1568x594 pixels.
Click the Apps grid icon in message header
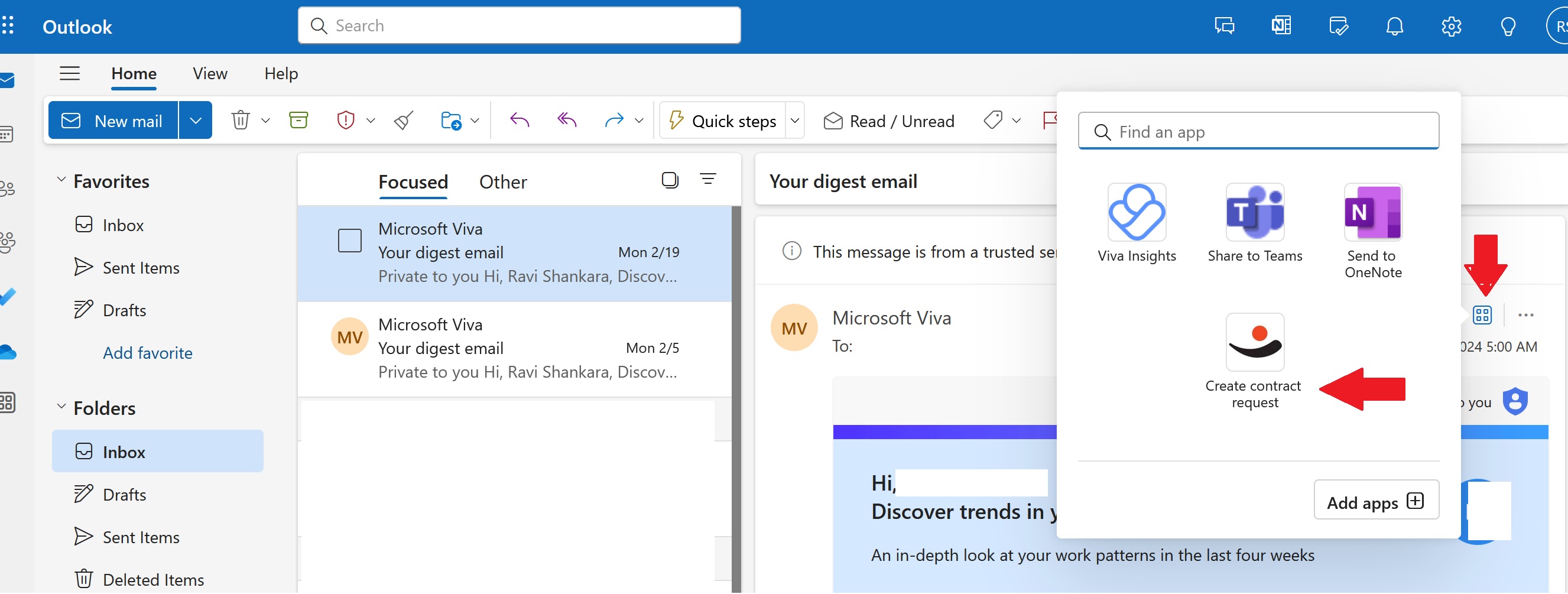(x=1482, y=316)
